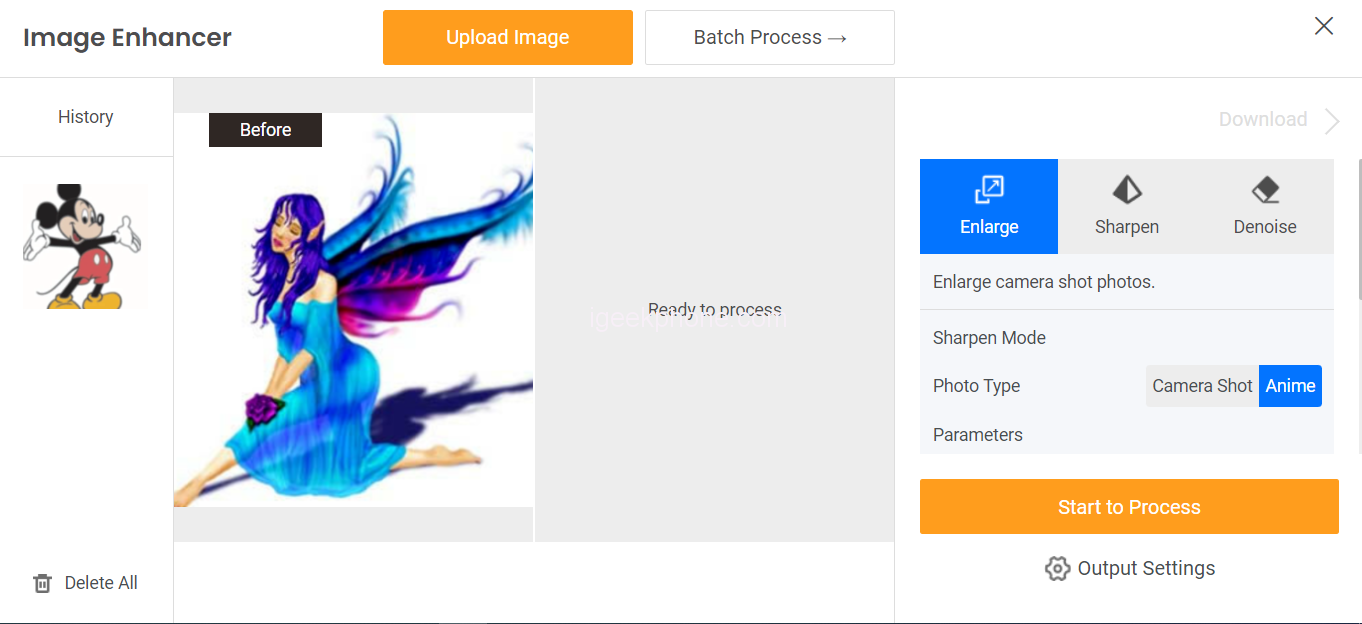This screenshot has height=624, width=1362.
Task: Click Start to Process
Action: pos(1129,506)
